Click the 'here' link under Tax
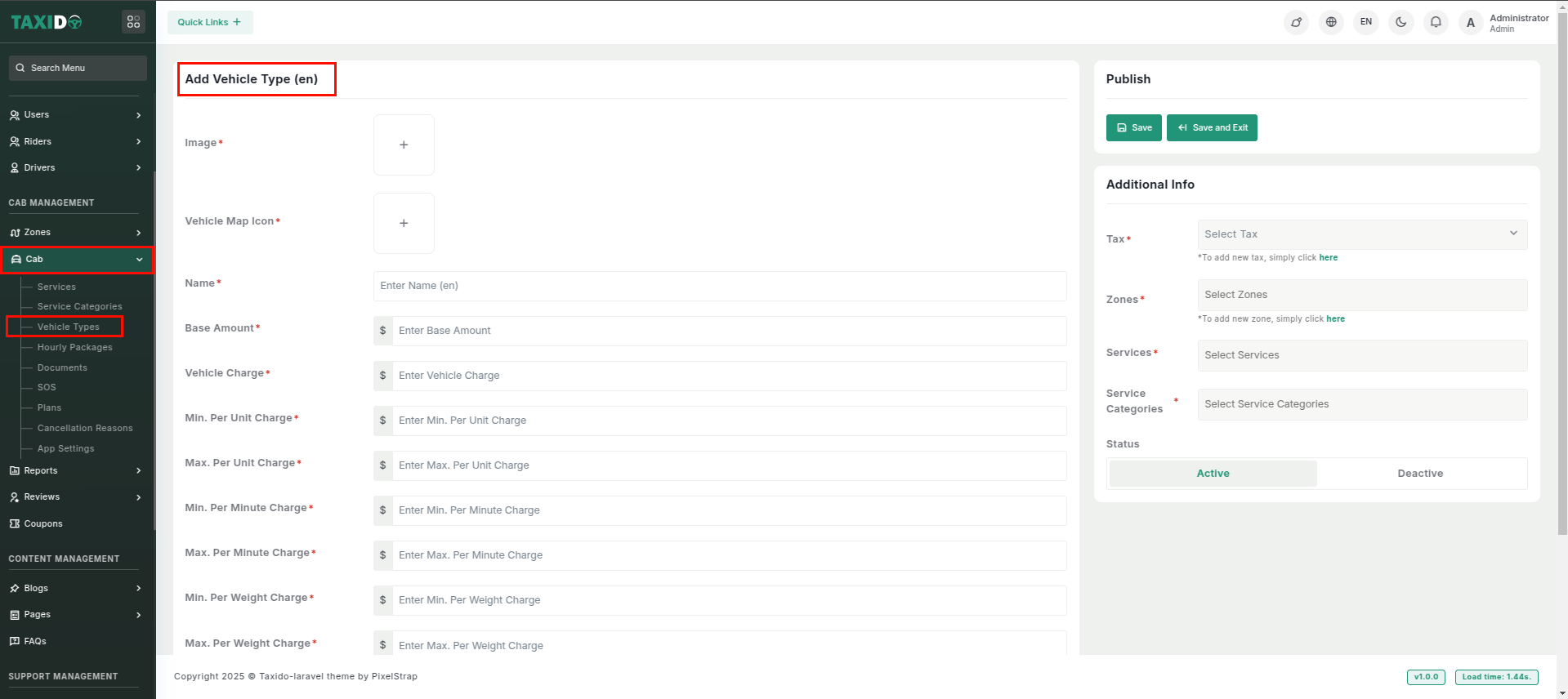The image size is (1568, 699). [1328, 258]
